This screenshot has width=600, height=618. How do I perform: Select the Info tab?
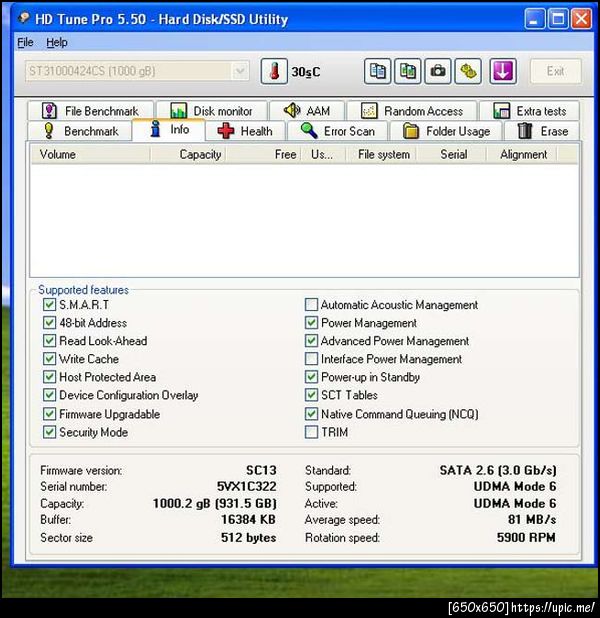click(169, 129)
